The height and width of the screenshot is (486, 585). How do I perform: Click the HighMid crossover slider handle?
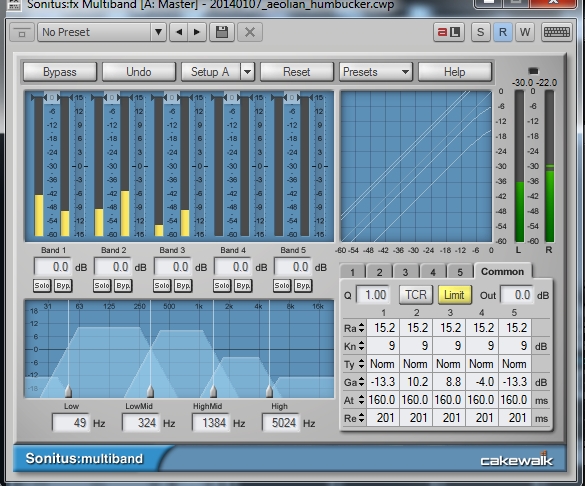213,391
